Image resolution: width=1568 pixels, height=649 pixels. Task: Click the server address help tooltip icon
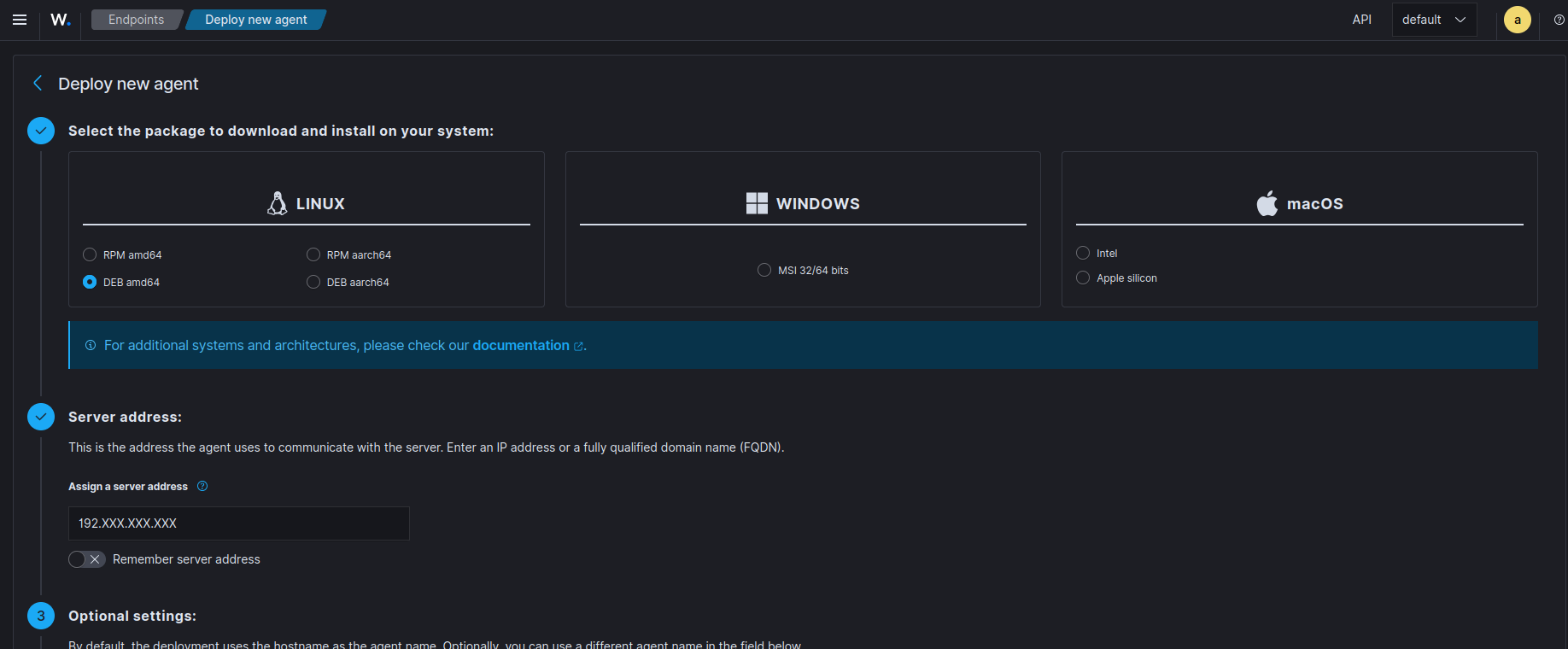(x=202, y=486)
